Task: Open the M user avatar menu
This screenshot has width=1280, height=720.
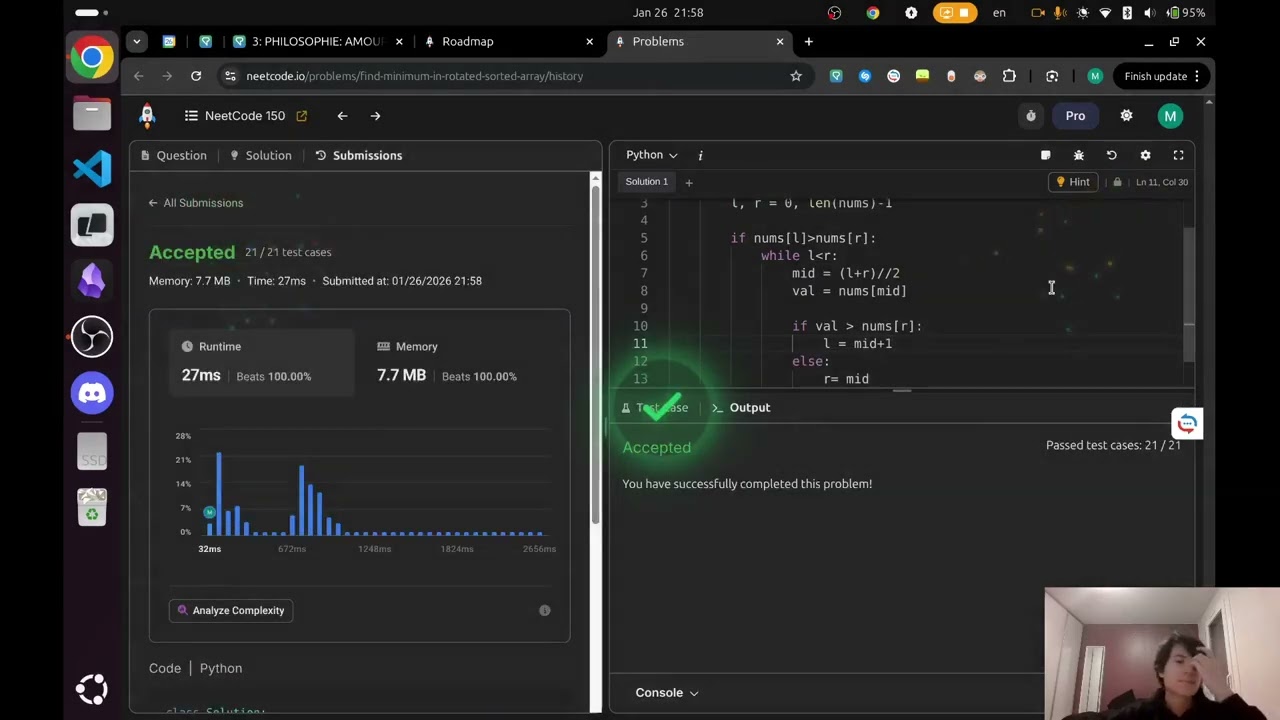Action: [x=1170, y=116]
